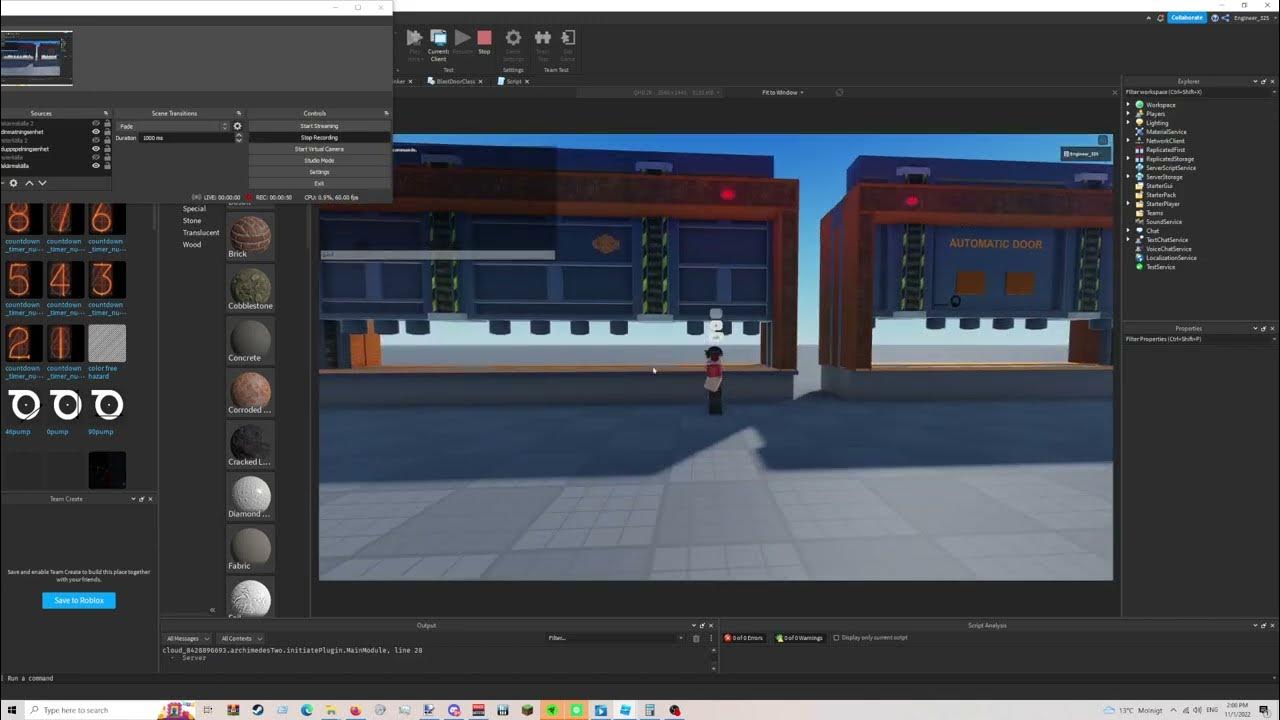The height and width of the screenshot is (720, 1280).
Task: Toggle visibility of last OBS source
Action: click(x=96, y=166)
